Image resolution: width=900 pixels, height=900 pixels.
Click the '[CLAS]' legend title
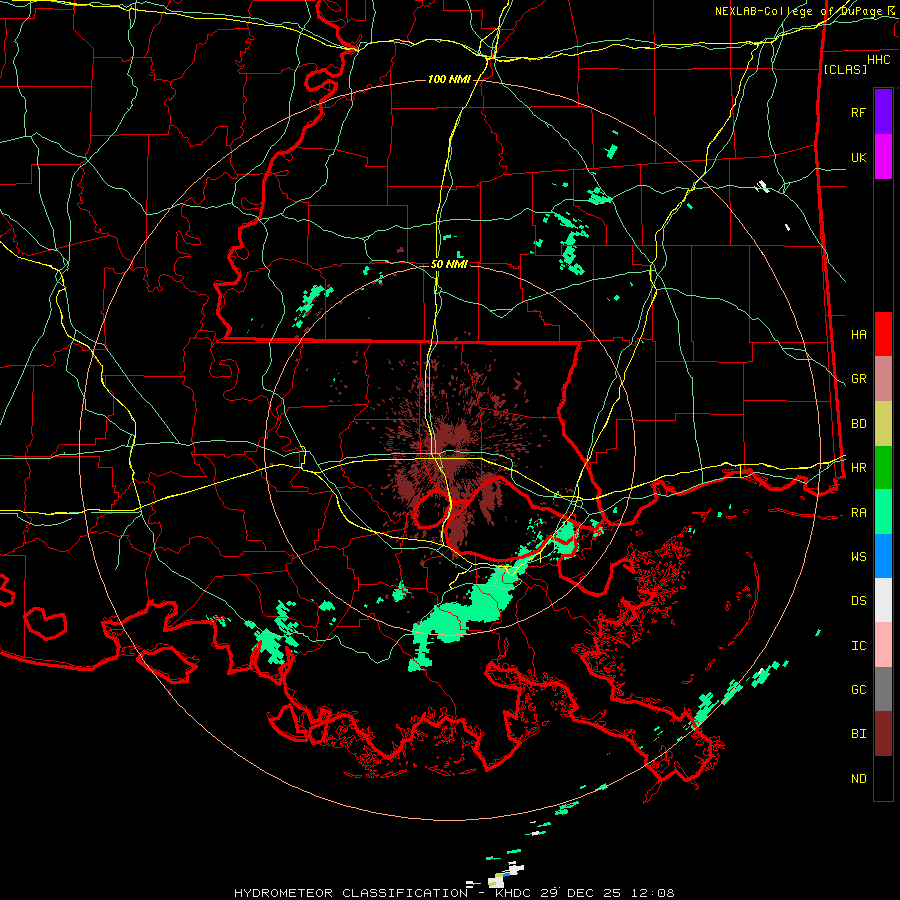point(845,69)
